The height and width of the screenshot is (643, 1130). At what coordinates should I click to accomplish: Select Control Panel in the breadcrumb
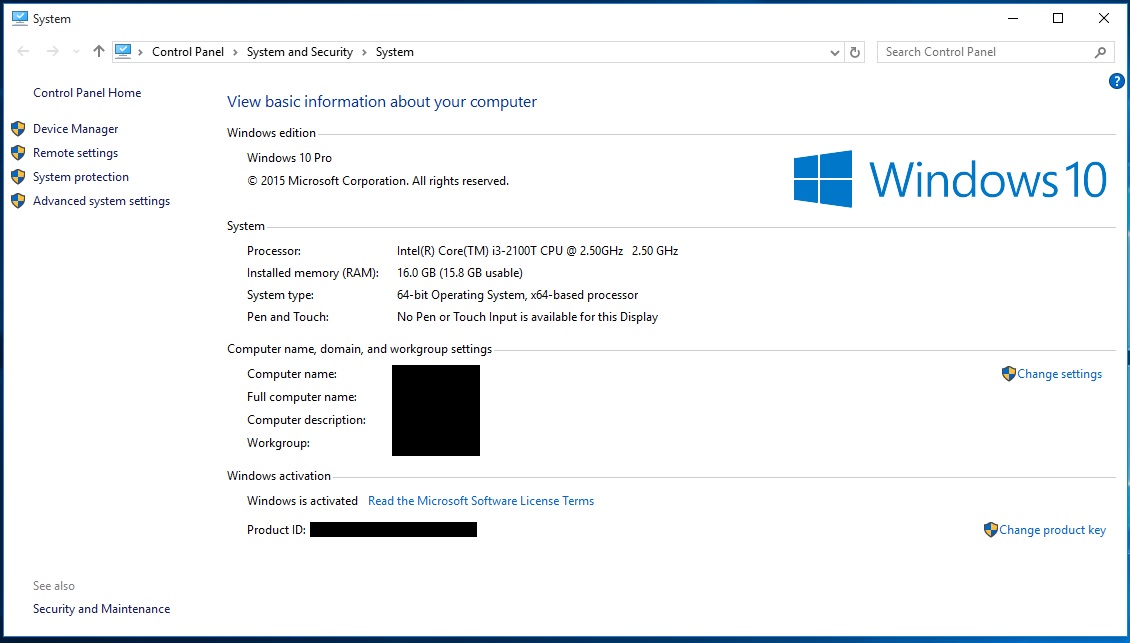(188, 52)
